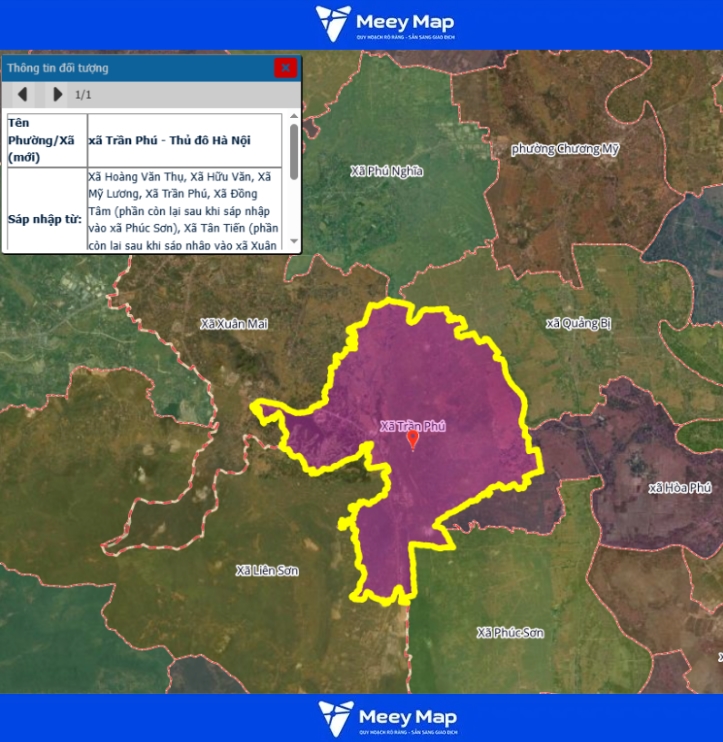Go to previous object with left arrow

22,95
